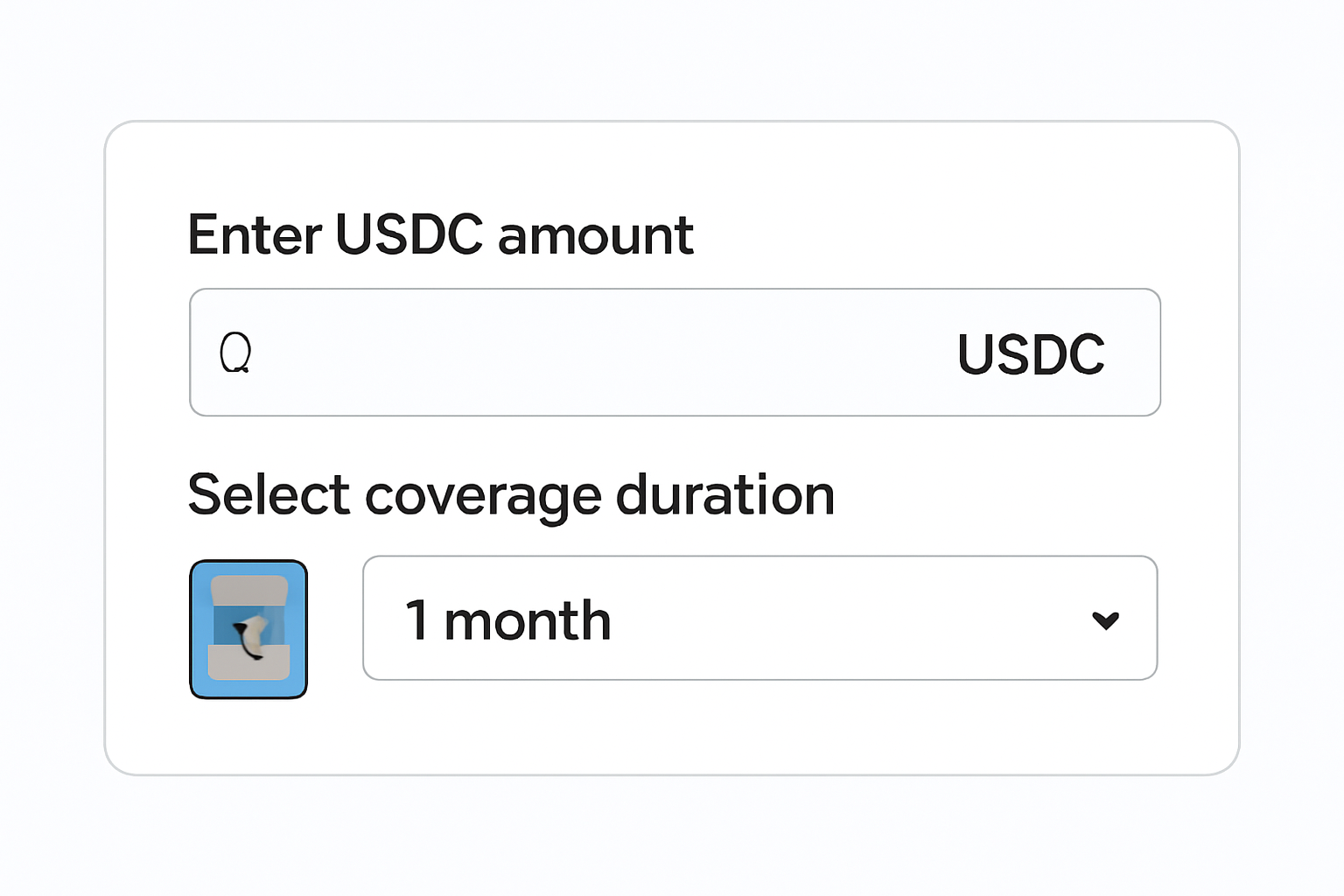
Task: Click the "Select coverage duration" label
Action: pyautogui.click(x=511, y=495)
